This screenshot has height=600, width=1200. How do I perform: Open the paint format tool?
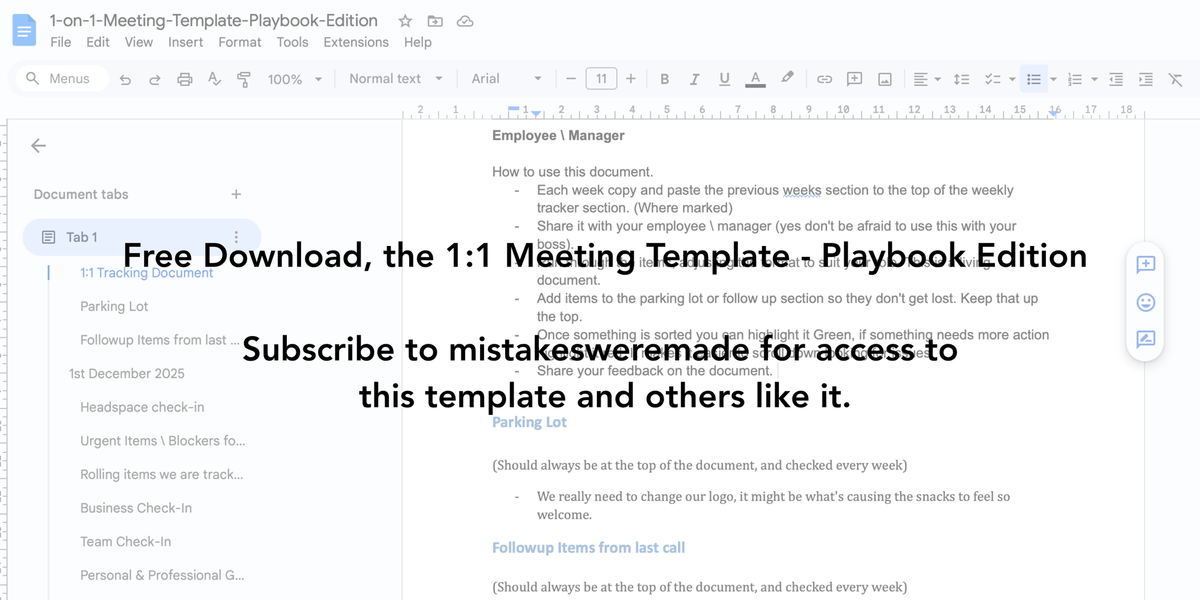pyautogui.click(x=243, y=78)
